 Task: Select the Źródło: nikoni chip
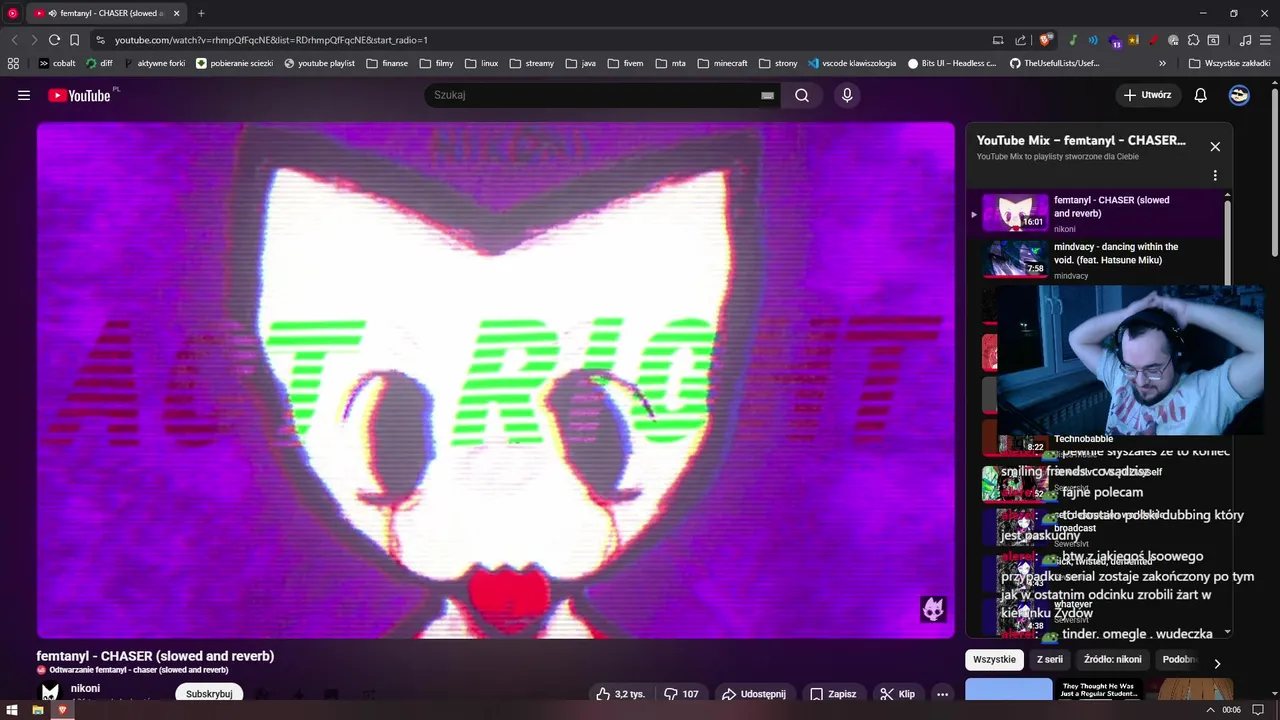click(x=1112, y=660)
